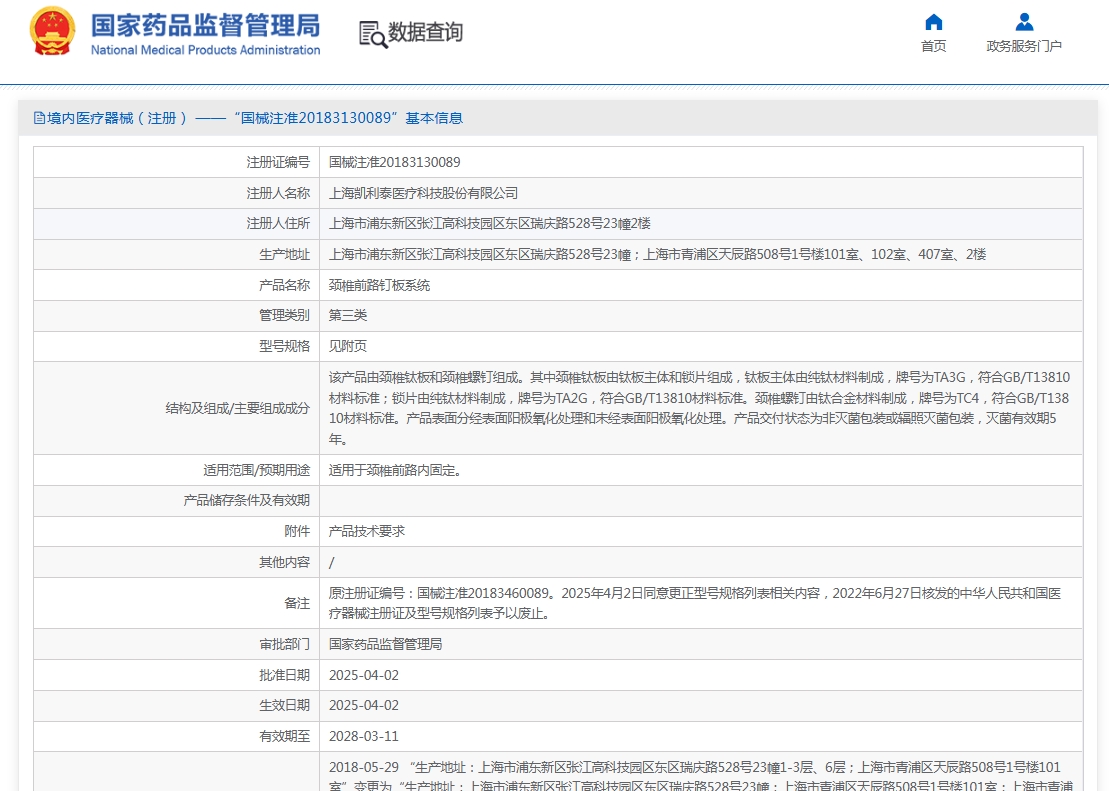Select the 产品储存条件及有效期 label
The image size is (1109, 791).
247,500
